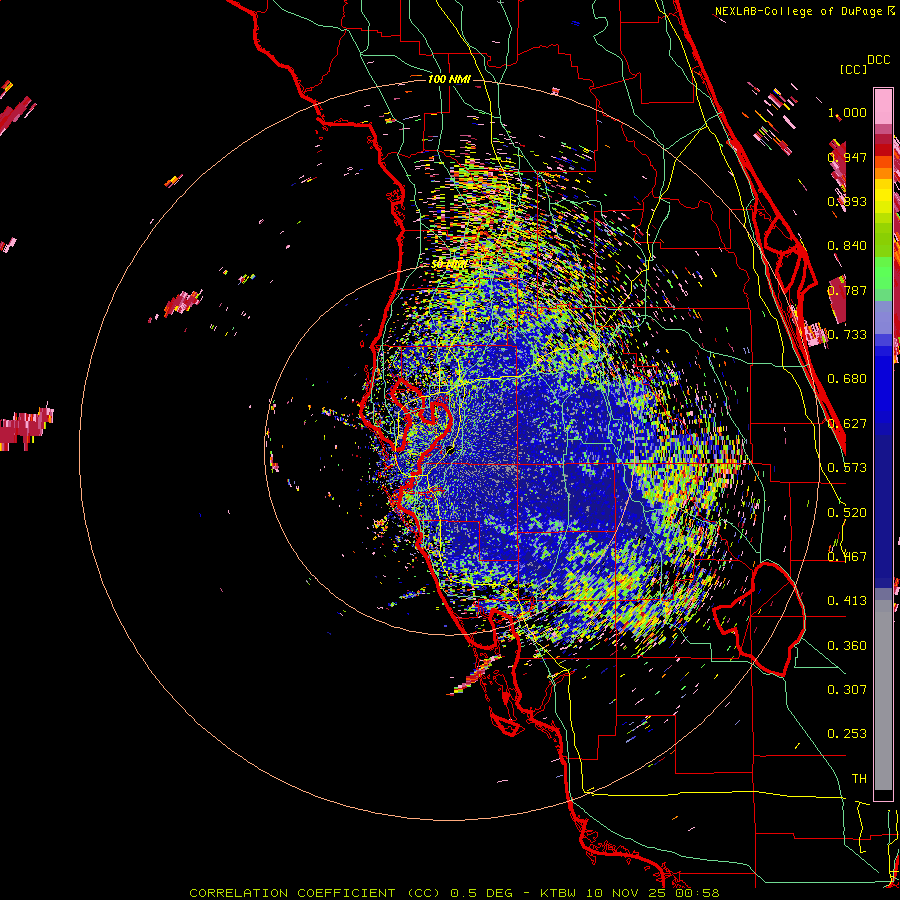
Task: Pick the bright green segment of the color bar
Action: [883, 272]
